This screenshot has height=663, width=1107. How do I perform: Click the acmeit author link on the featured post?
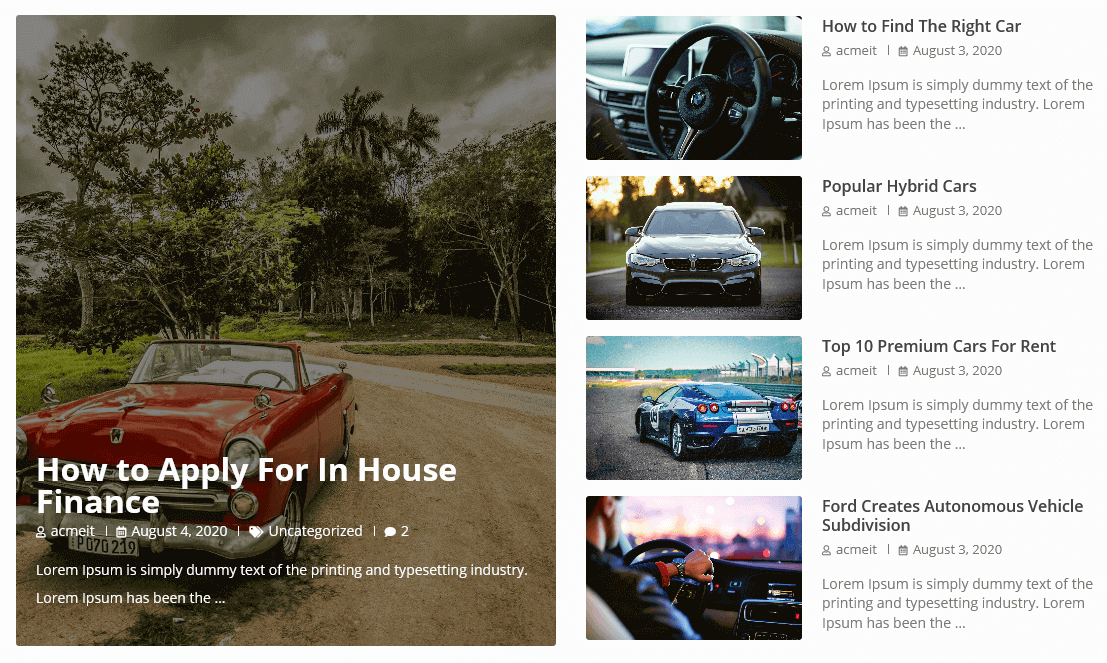point(73,531)
